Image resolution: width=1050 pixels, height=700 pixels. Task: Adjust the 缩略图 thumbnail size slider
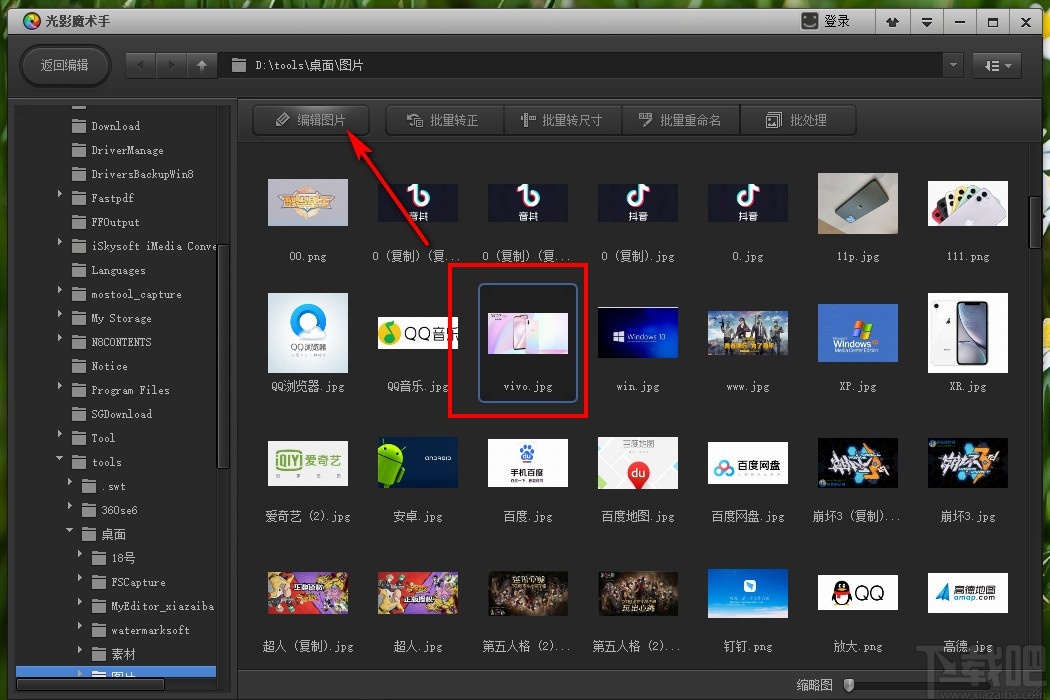click(x=849, y=685)
